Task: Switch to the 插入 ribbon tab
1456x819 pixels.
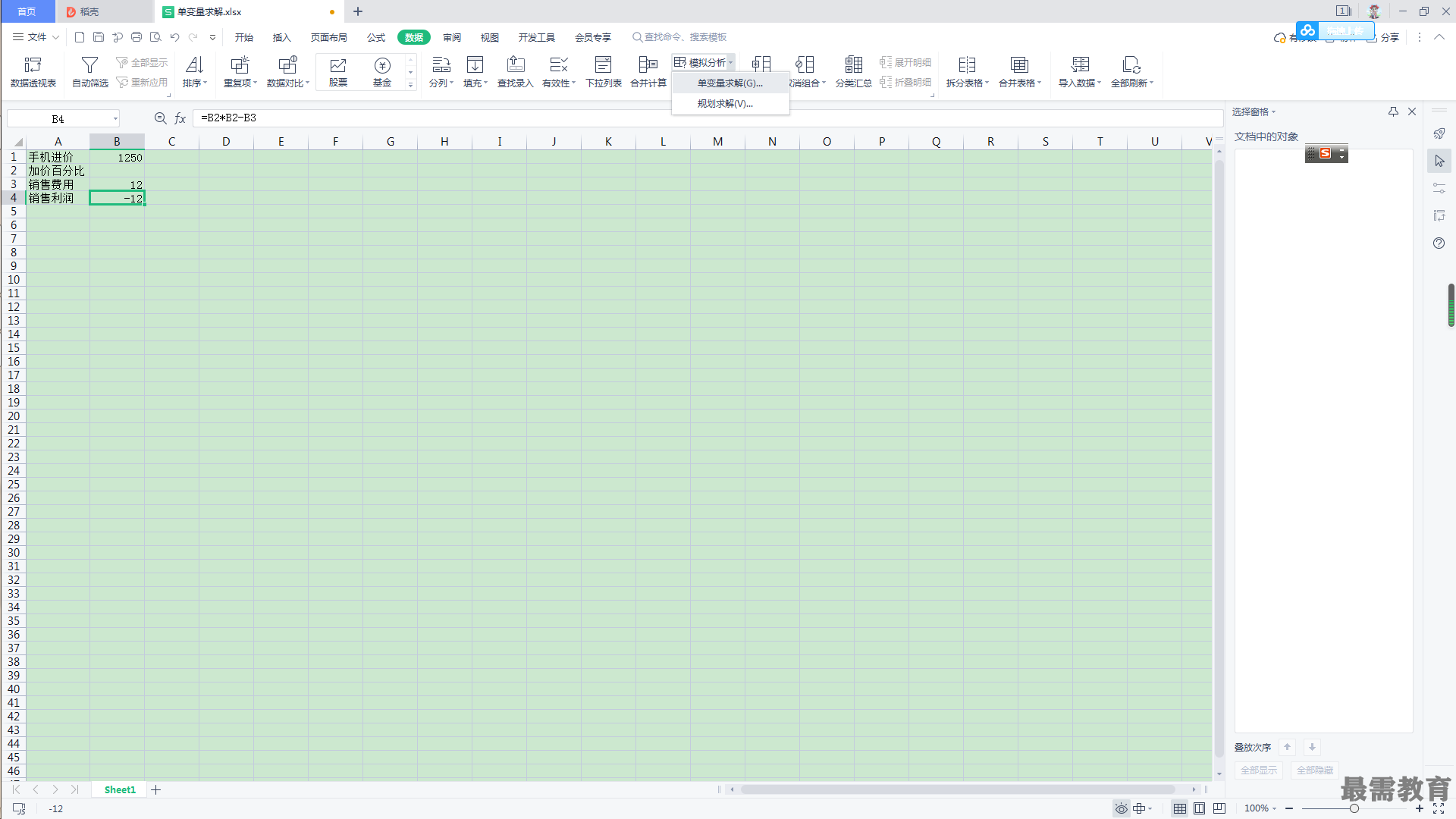Action: (282, 37)
